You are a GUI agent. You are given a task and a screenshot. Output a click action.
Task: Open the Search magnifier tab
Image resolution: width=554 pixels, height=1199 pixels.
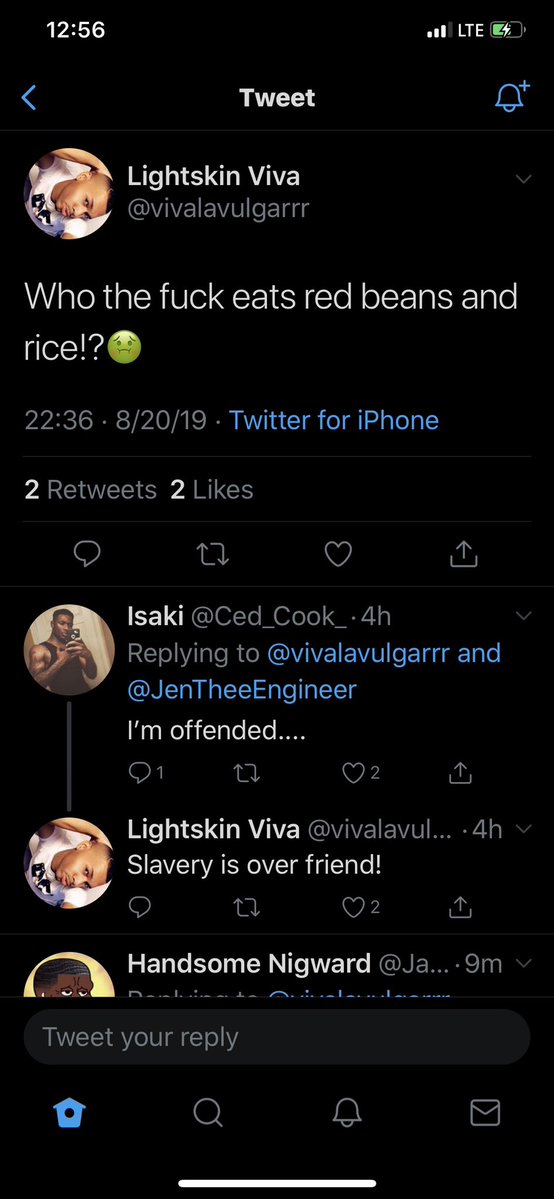(207, 1113)
